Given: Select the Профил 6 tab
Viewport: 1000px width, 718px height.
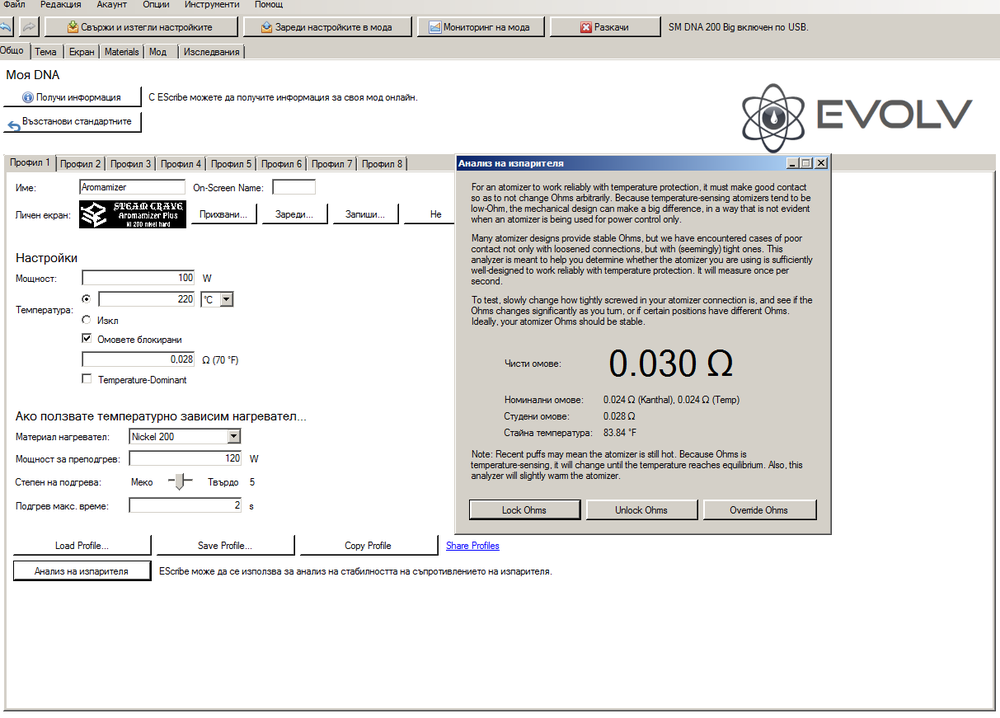Looking at the screenshot, I should pos(281,164).
